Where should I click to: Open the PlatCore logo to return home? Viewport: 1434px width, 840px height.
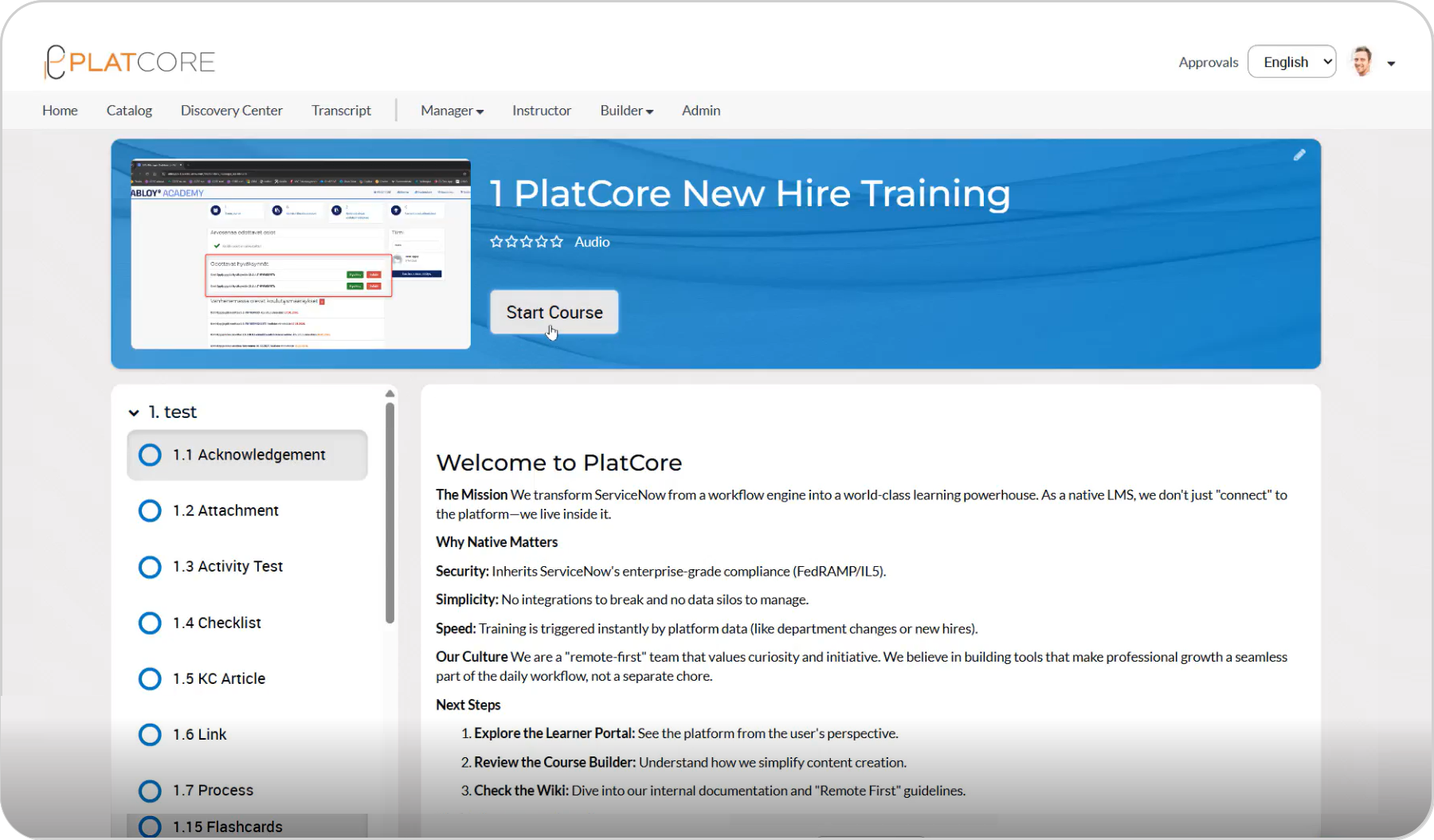click(x=130, y=61)
